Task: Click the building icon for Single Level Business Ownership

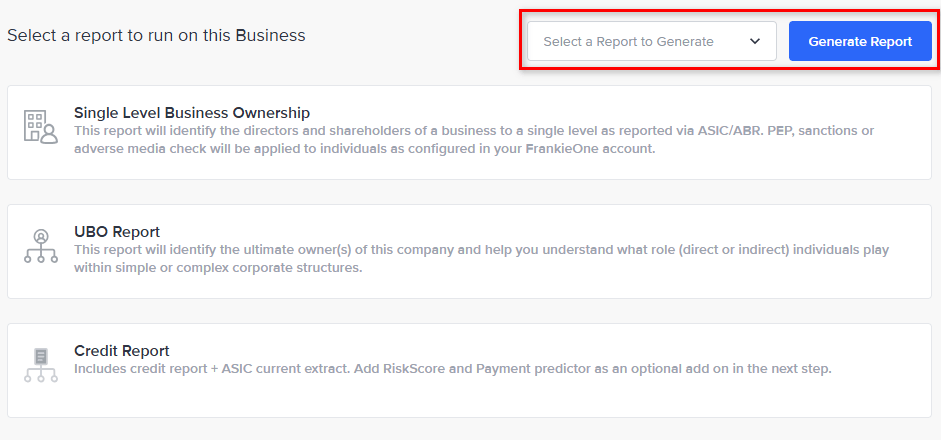Action: (41, 127)
